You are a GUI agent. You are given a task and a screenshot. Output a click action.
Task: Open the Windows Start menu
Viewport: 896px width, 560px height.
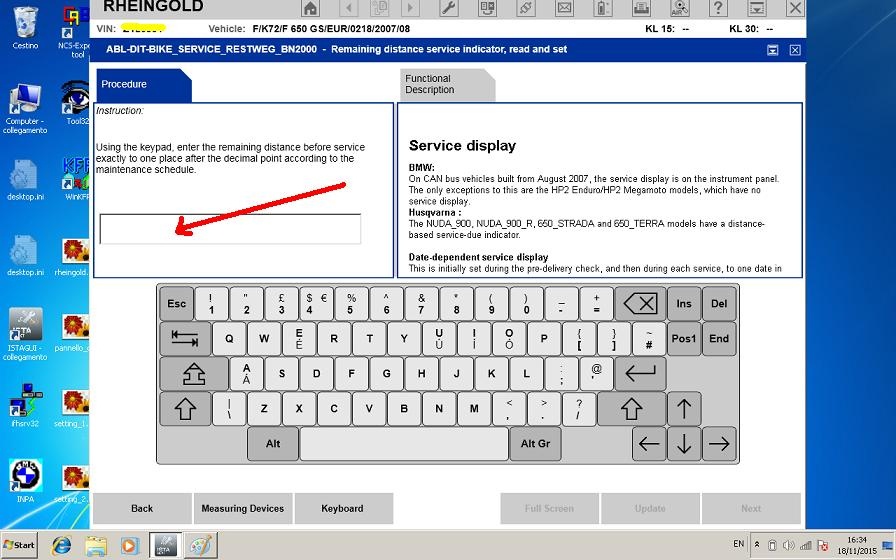point(19,545)
